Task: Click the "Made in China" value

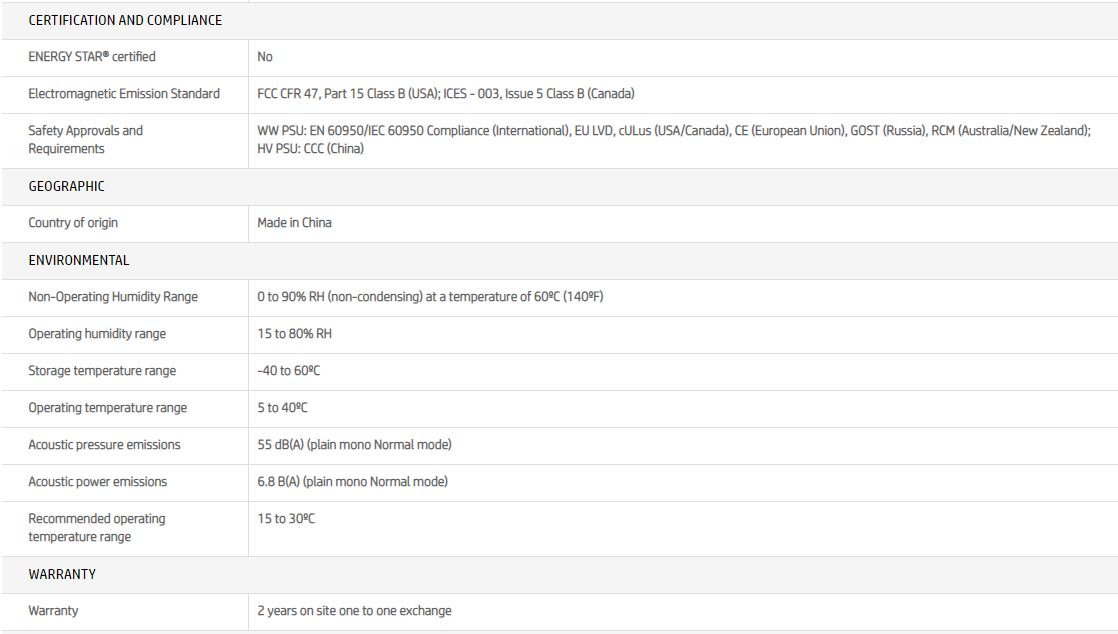Action: [x=294, y=223]
